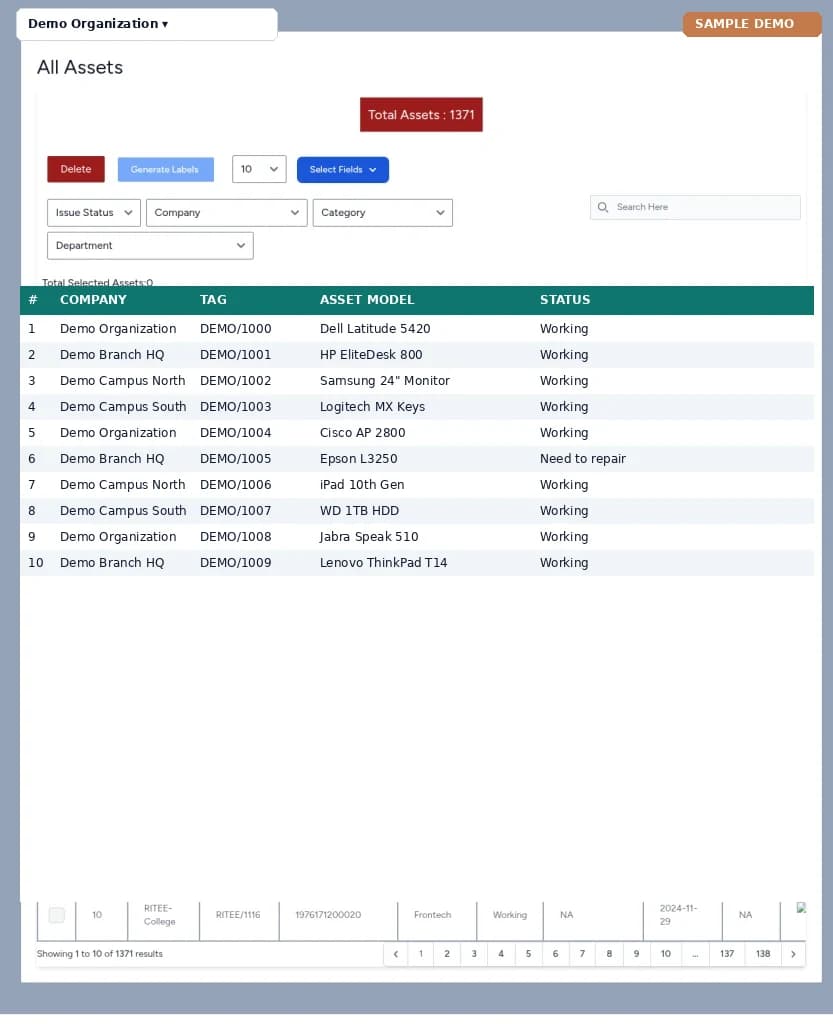The width and height of the screenshot is (833, 1024).
Task: Select the Cisco AP 2800 cell
Action: tap(362, 433)
